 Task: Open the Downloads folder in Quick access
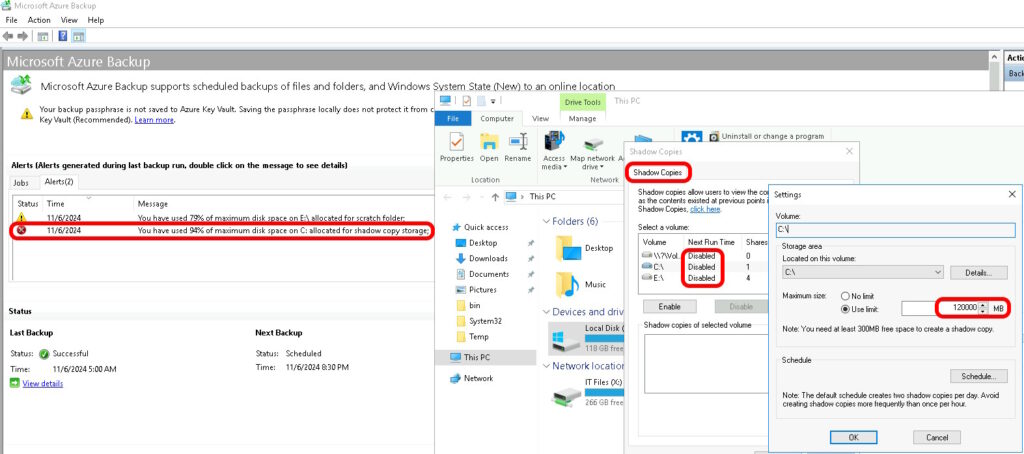487,258
